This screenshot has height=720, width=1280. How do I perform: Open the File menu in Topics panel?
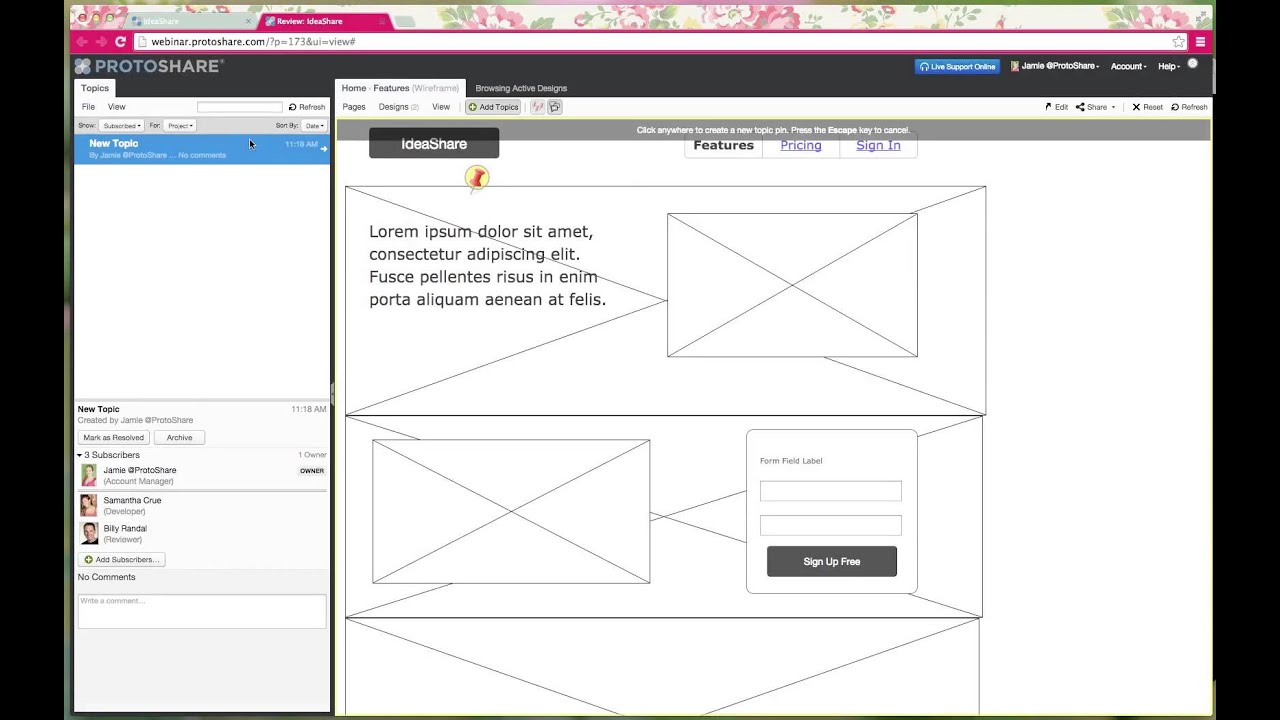coord(88,107)
